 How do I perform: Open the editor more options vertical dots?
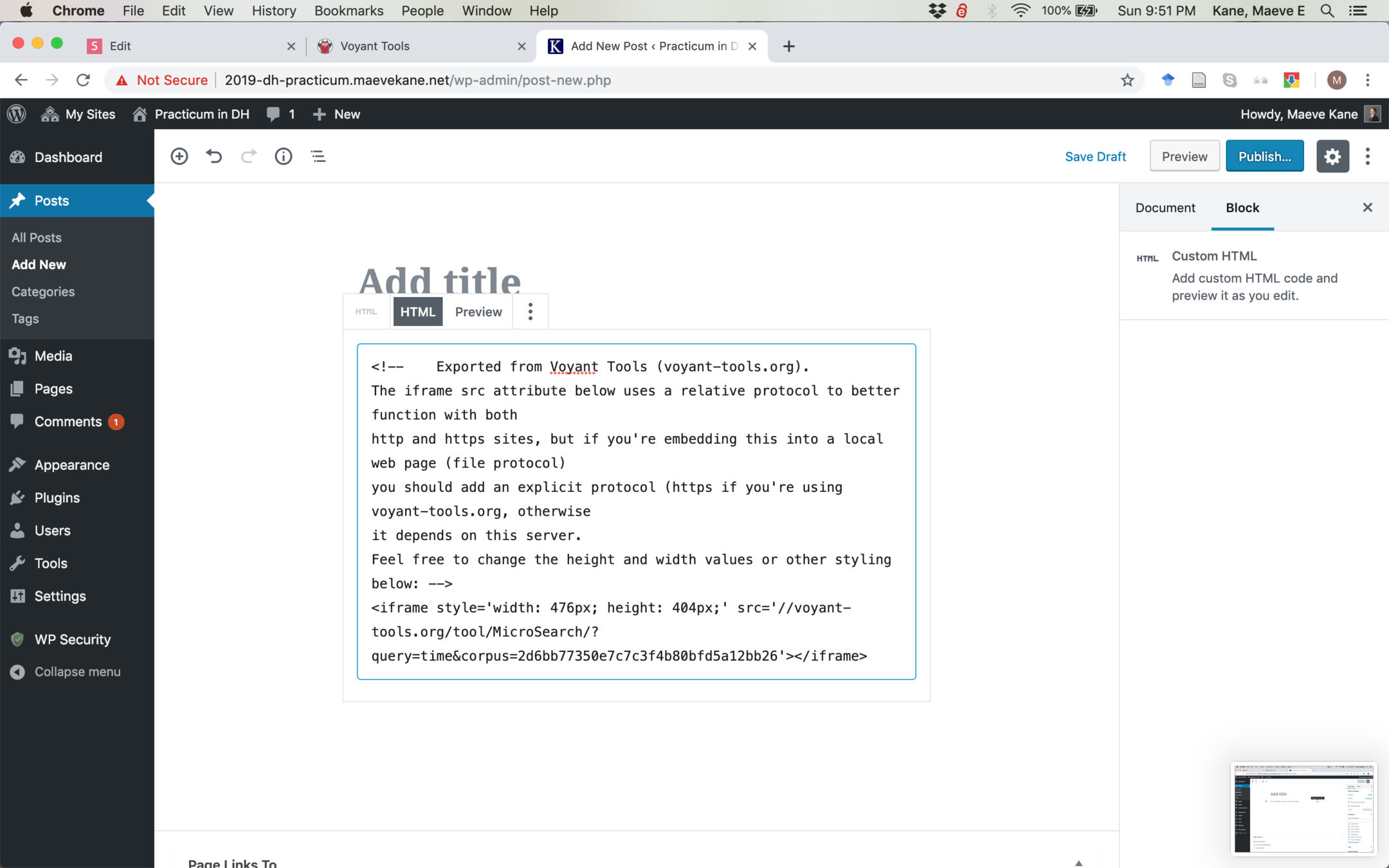pos(1367,156)
